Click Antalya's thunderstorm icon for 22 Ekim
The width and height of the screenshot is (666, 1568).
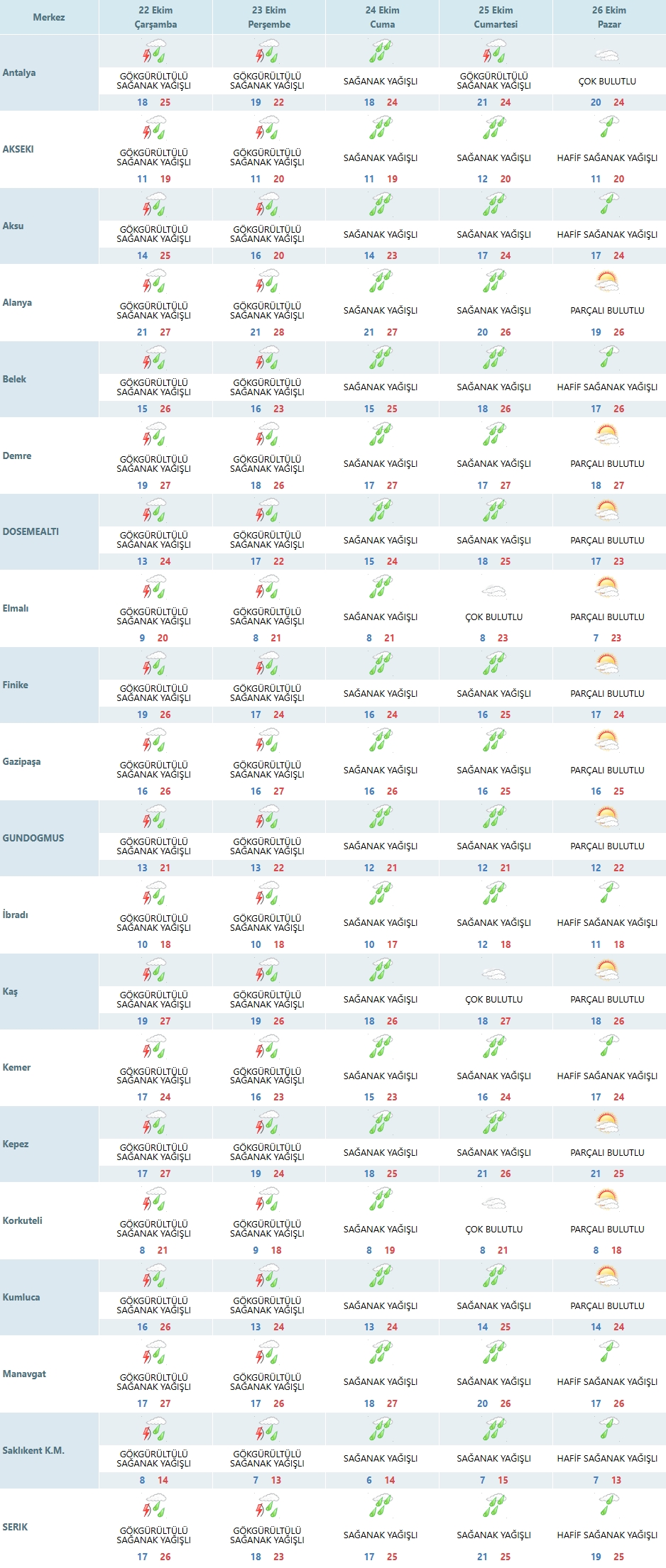[154, 53]
